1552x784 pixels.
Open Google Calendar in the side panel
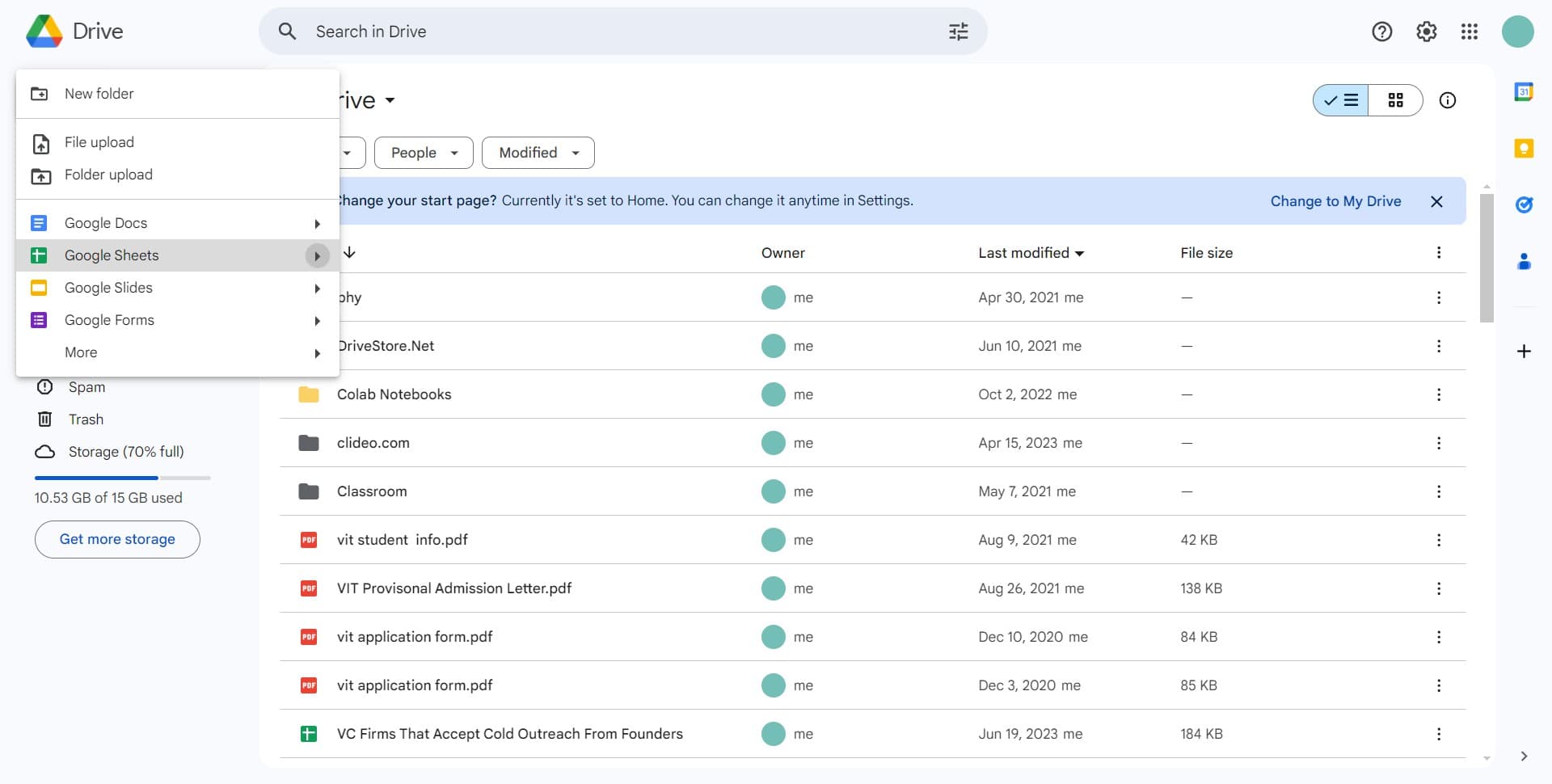pos(1525,91)
